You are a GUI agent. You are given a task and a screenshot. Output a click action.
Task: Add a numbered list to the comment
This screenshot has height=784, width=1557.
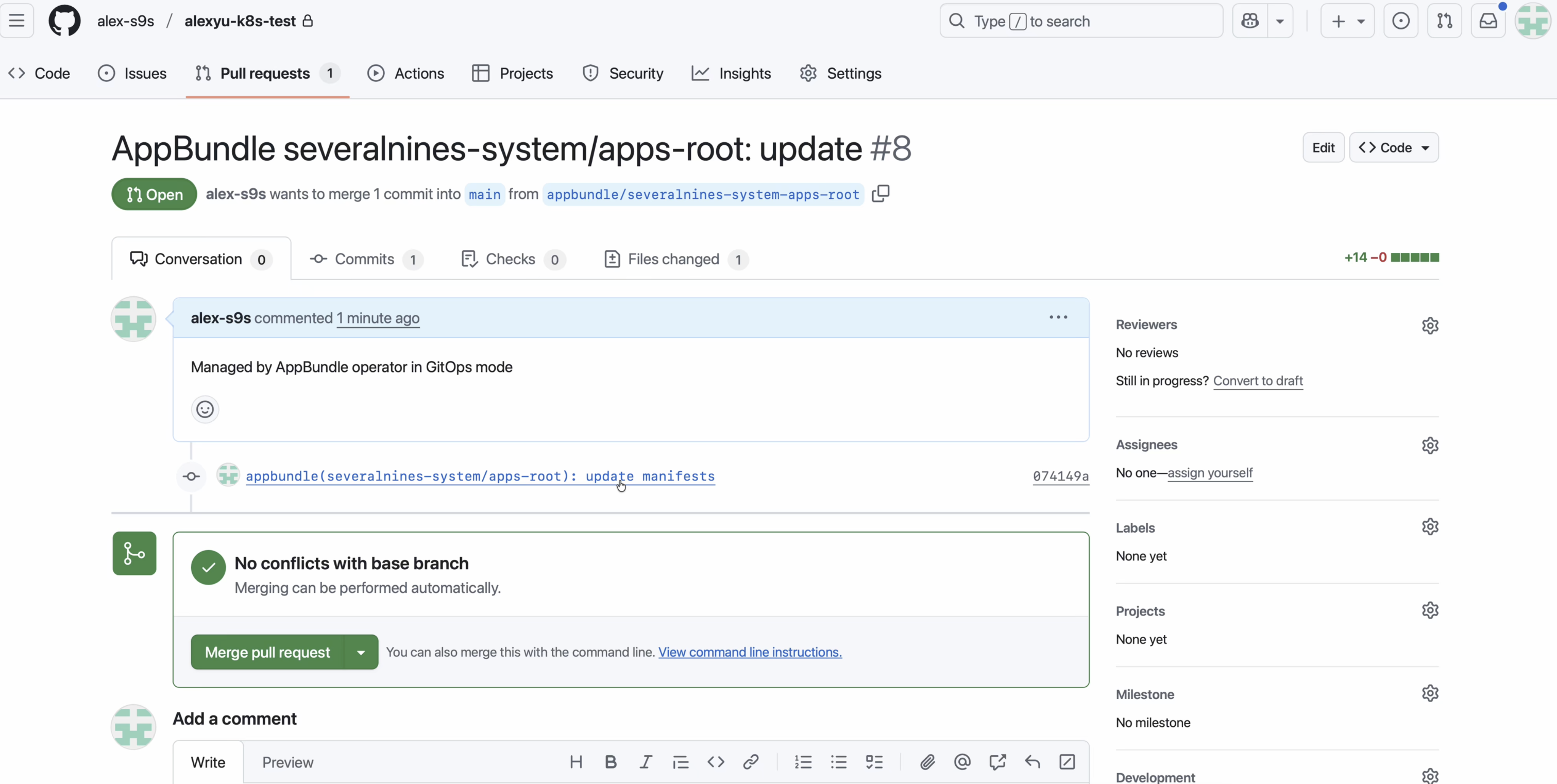pyautogui.click(x=804, y=762)
